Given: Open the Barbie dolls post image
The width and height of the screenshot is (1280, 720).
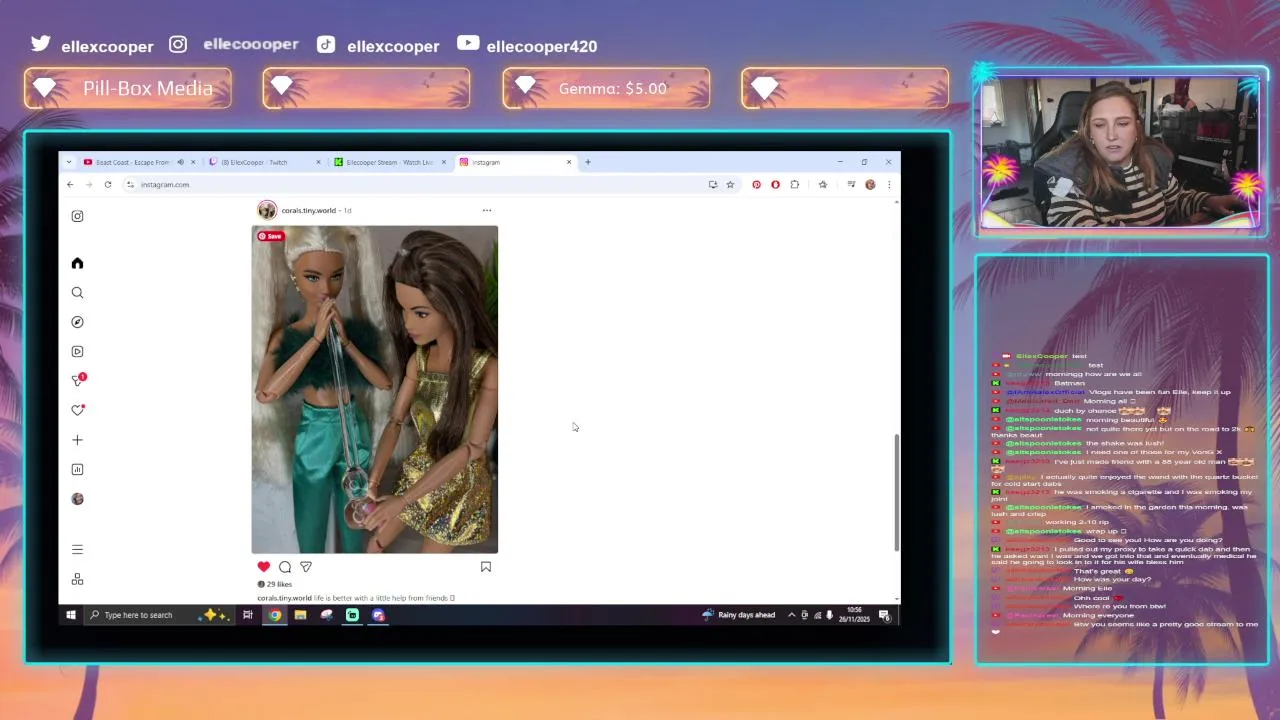Looking at the screenshot, I should [x=375, y=389].
